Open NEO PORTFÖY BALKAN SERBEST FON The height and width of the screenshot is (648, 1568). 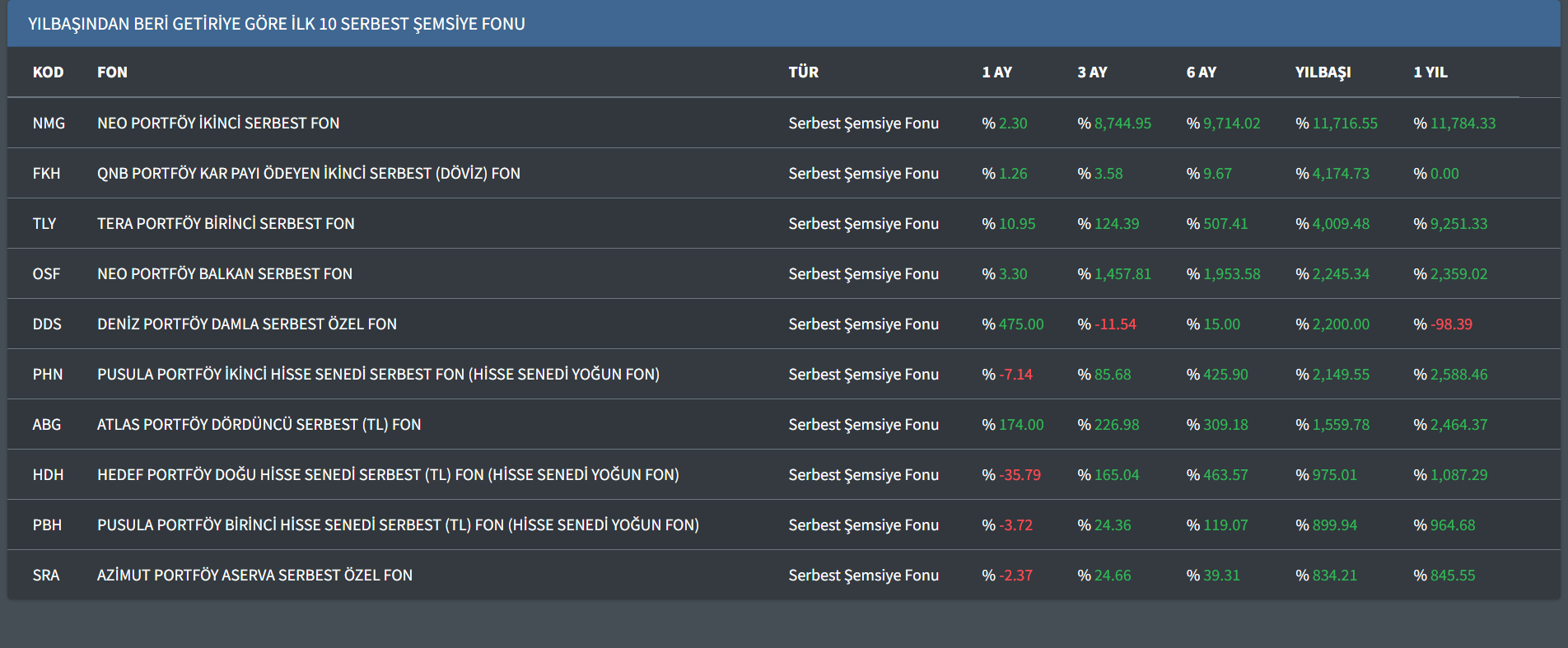(224, 274)
